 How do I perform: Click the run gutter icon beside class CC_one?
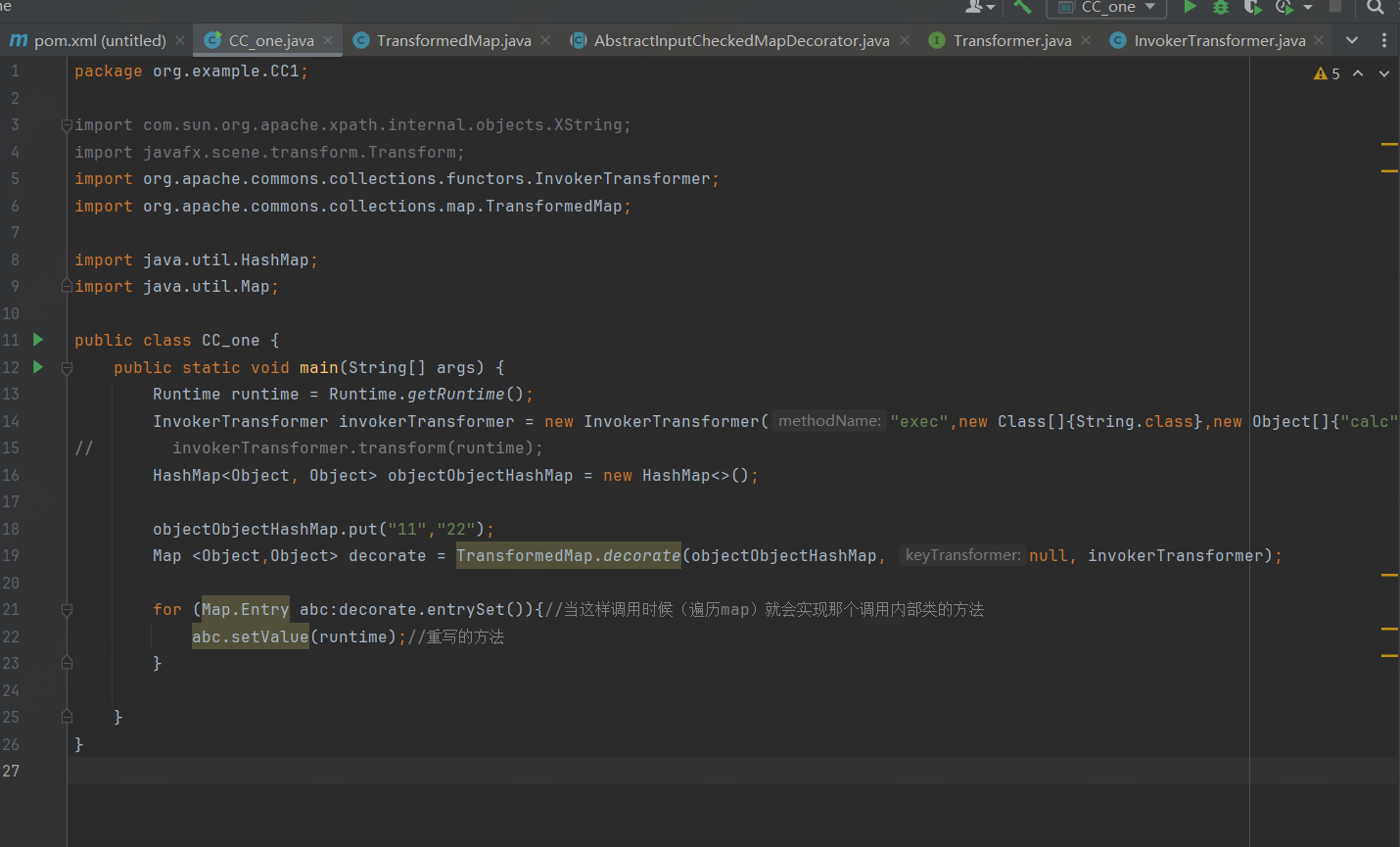point(38,340)
